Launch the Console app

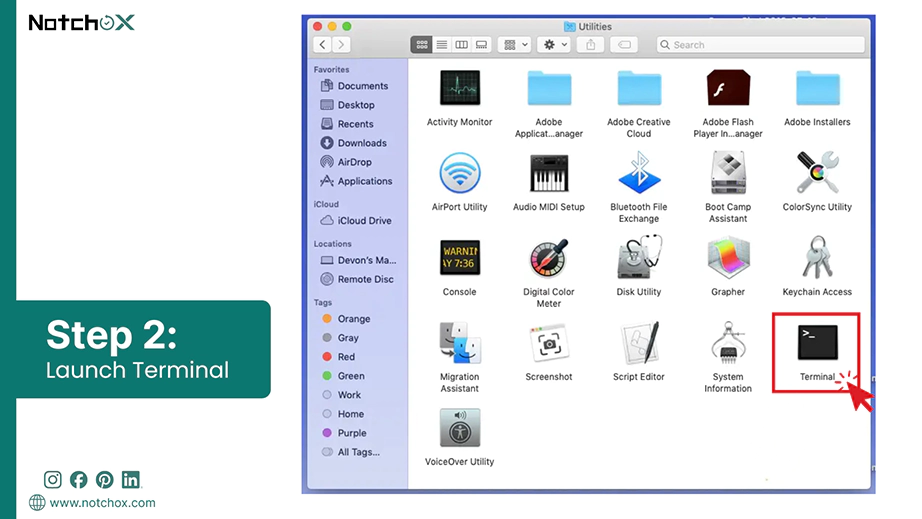[460, 257]
